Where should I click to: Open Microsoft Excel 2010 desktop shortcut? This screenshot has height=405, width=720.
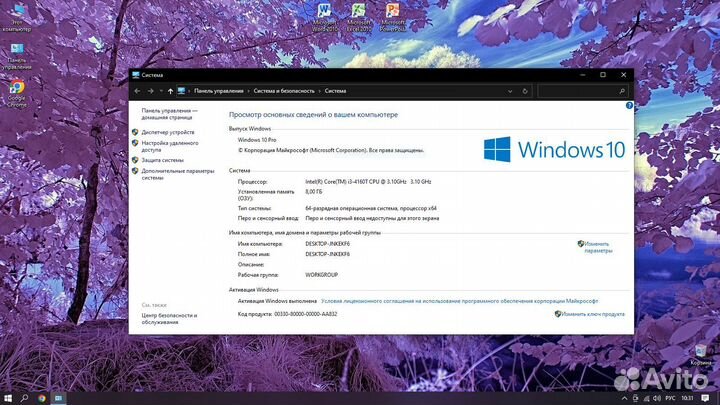pyautogui.click(x=359, y=17)
